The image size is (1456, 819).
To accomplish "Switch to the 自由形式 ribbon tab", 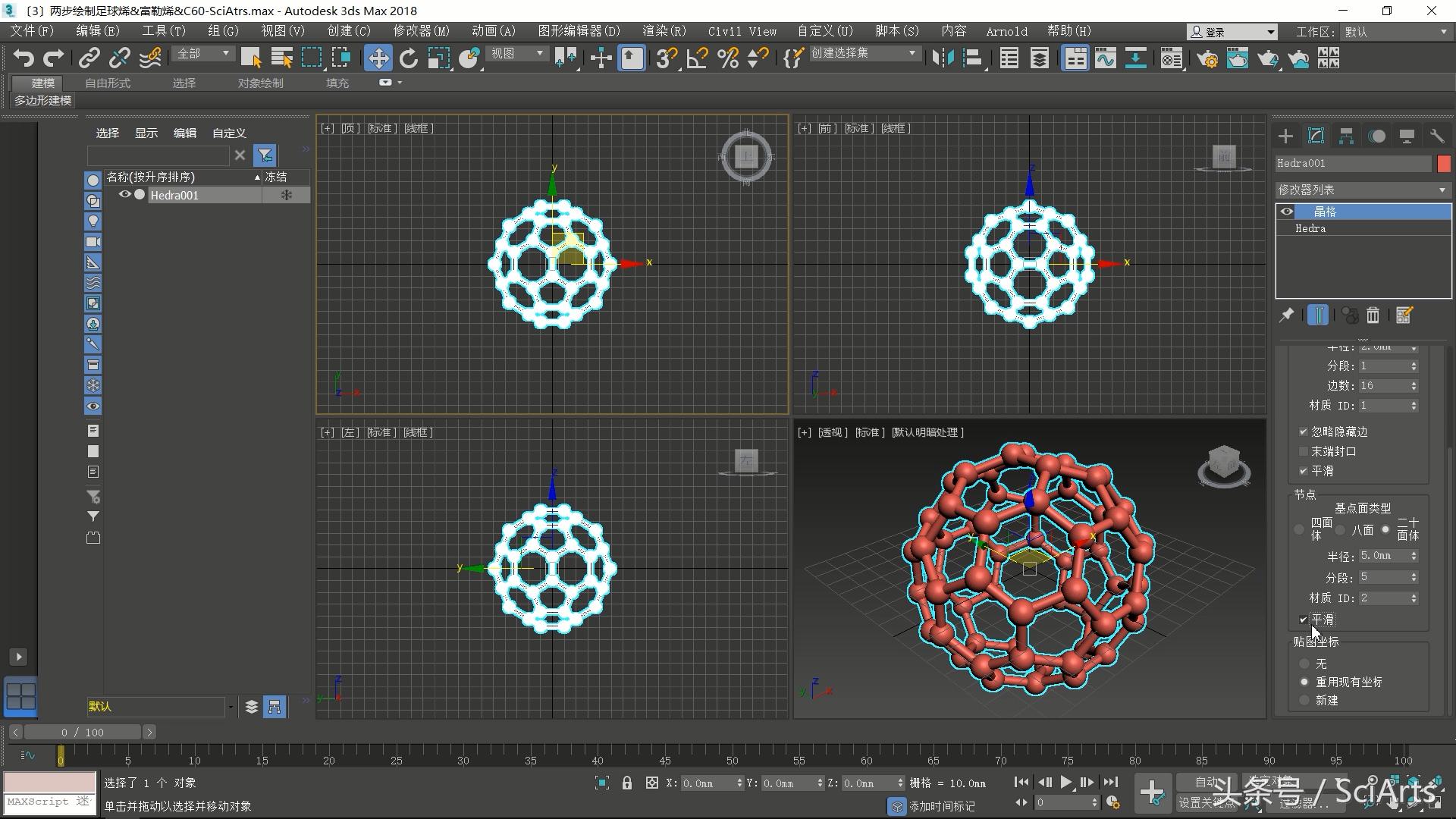I will click(106, 83).
